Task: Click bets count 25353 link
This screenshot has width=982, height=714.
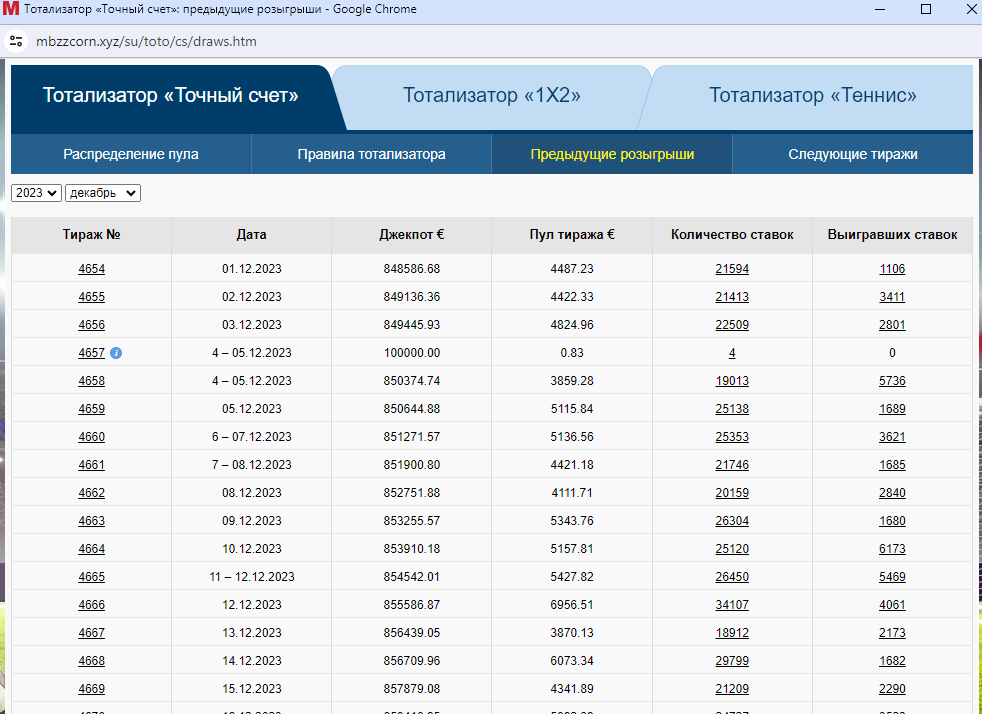Action: pyautogui.click(x=732, y=437)
